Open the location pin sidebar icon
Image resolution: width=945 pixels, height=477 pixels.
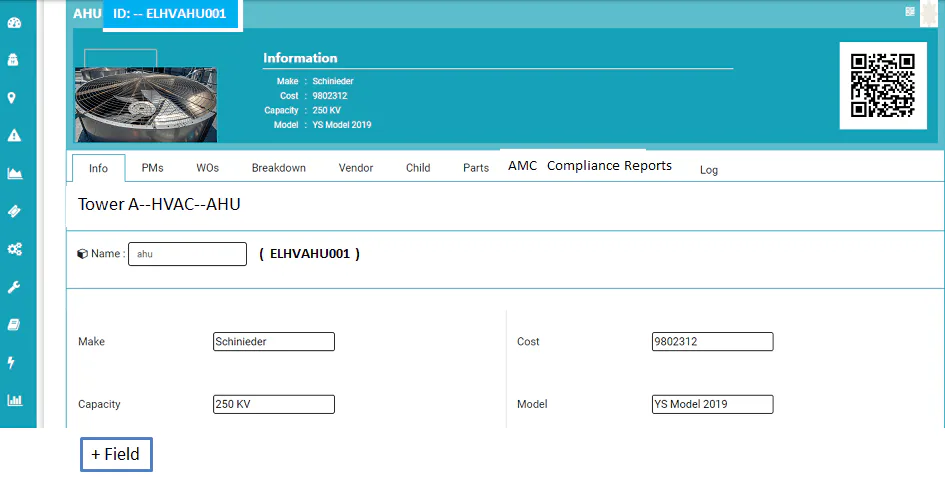(11, 98)
